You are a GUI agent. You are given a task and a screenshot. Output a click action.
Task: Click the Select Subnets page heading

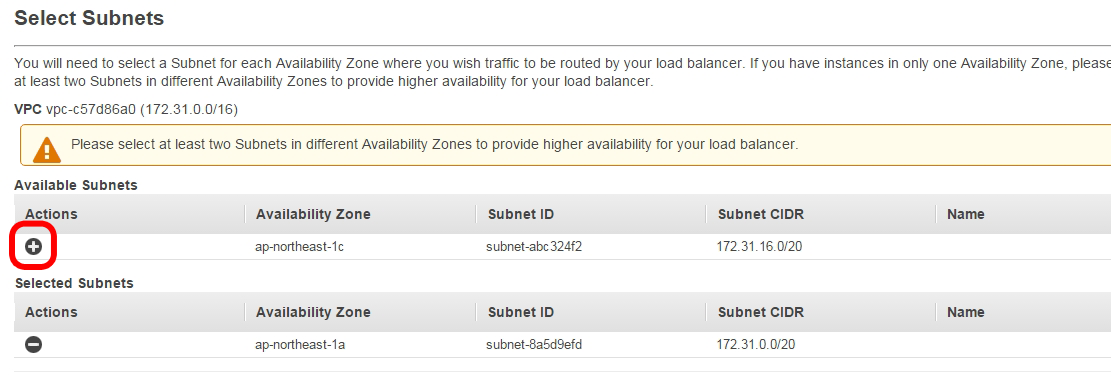pyautogui.click(x=89, y=18)
